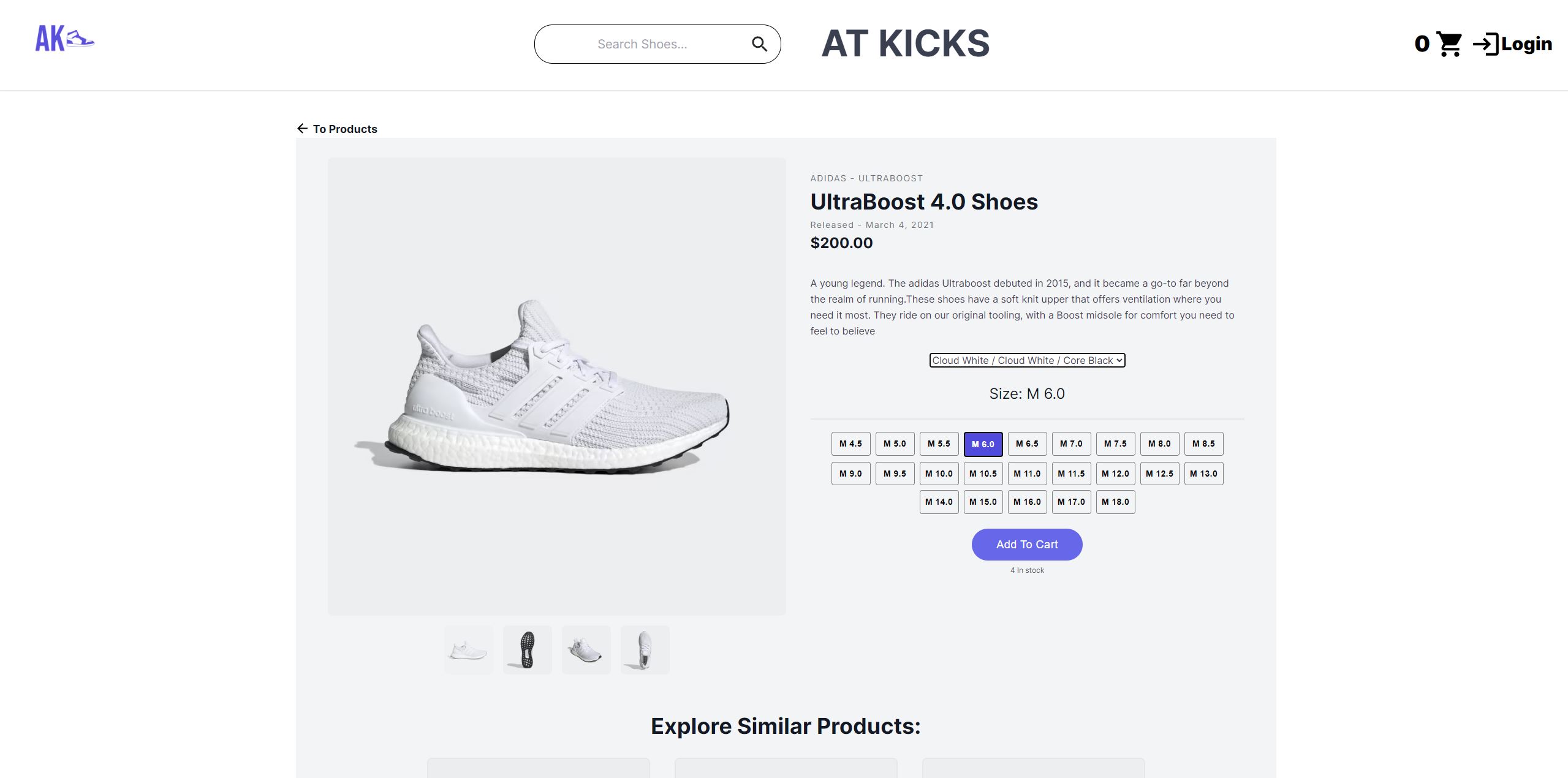Click the search magnifier icon
Viewport: 1568px width, 778px height.
click(x=759, y=44)
